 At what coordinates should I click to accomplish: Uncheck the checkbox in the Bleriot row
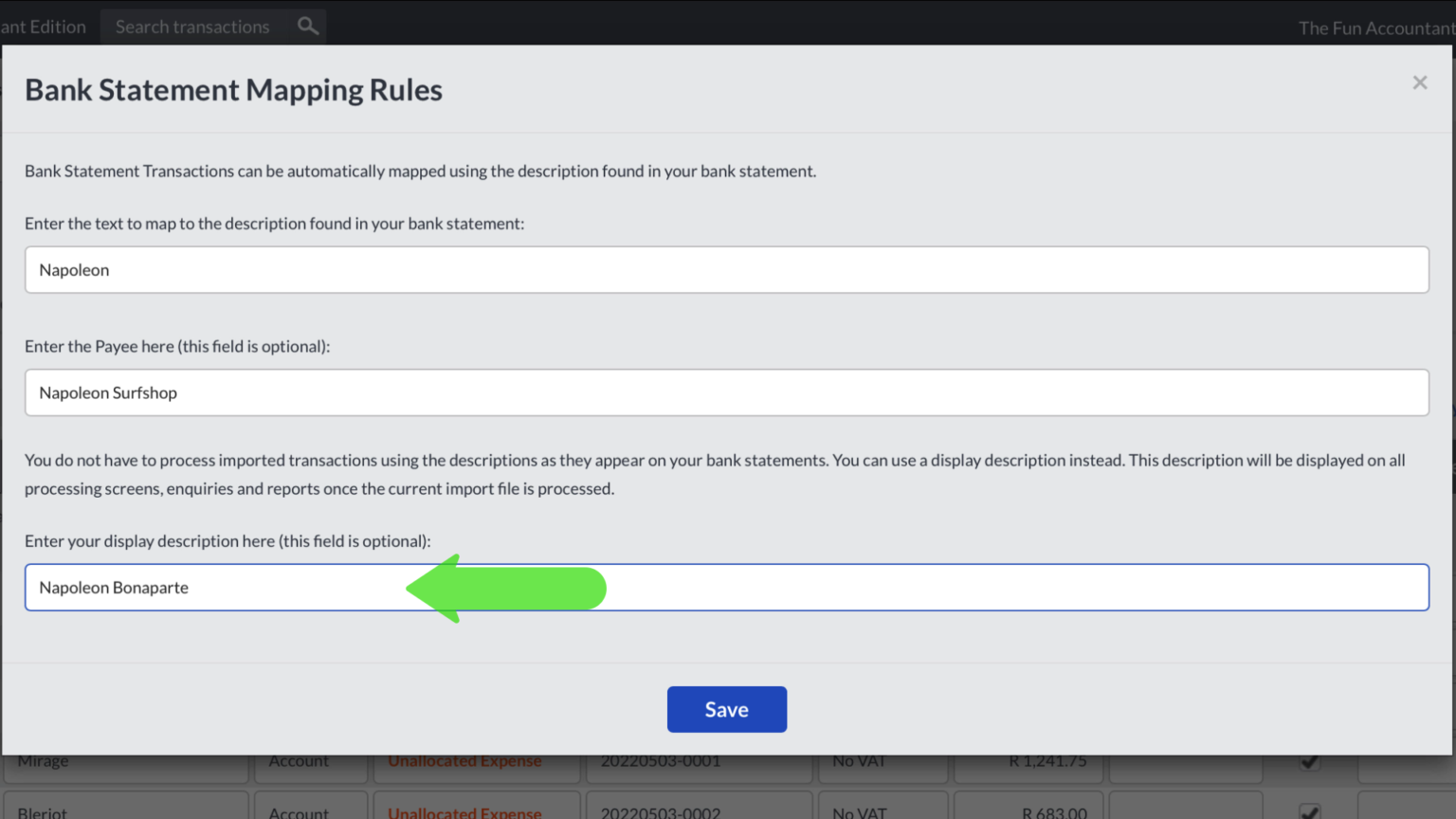(x=1311, y=811)
